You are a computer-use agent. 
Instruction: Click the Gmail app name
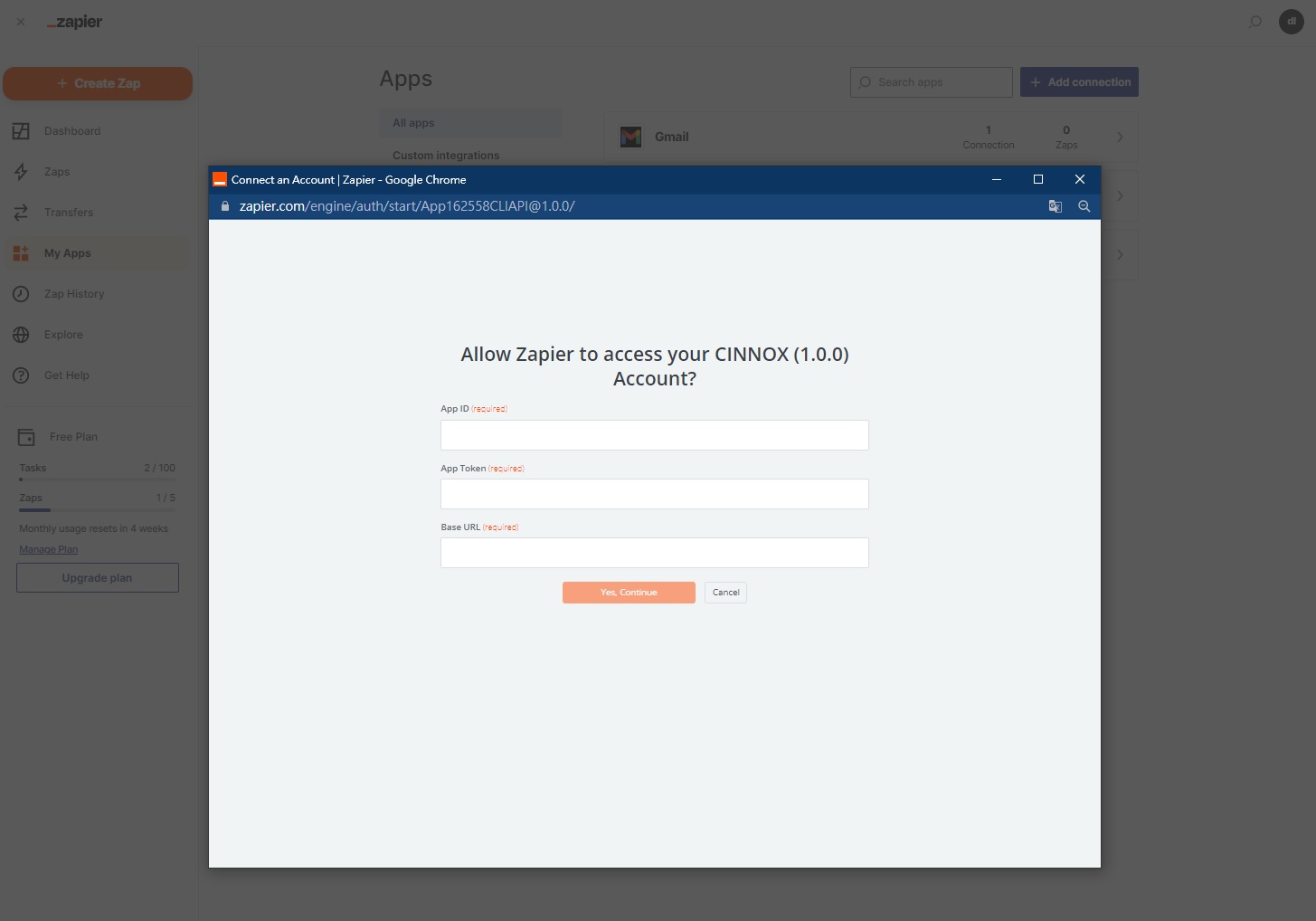pyautogui.click(x=672, y=137)
